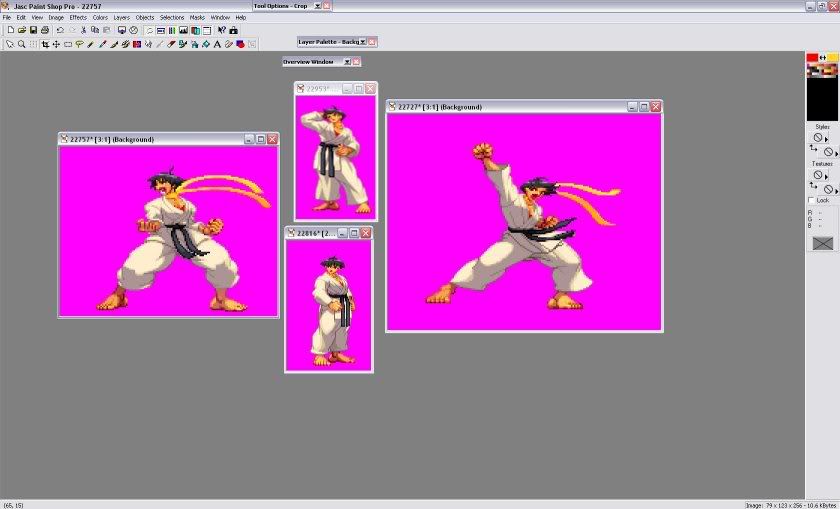Image resolution: width=840 pixels, height=509 pixels.
Task: Select the Color Replacer tool
Action: (137, 44)
